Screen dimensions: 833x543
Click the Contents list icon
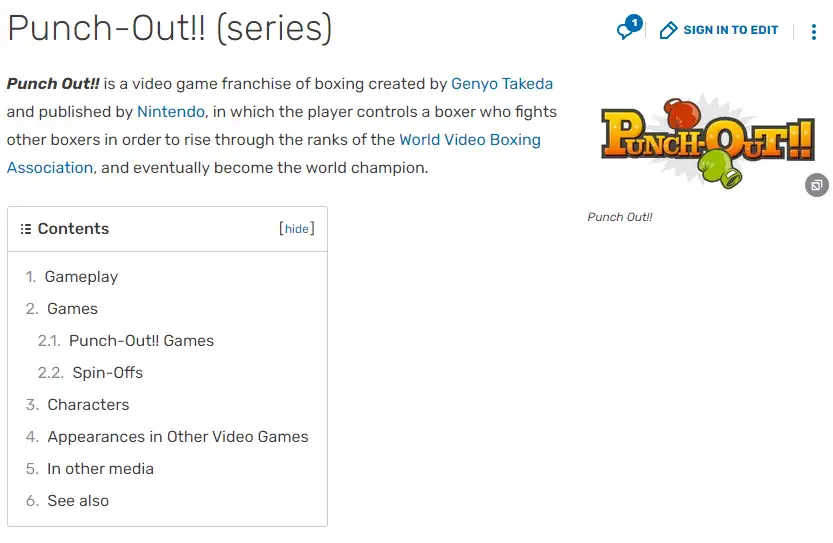(x=26, y=229)
